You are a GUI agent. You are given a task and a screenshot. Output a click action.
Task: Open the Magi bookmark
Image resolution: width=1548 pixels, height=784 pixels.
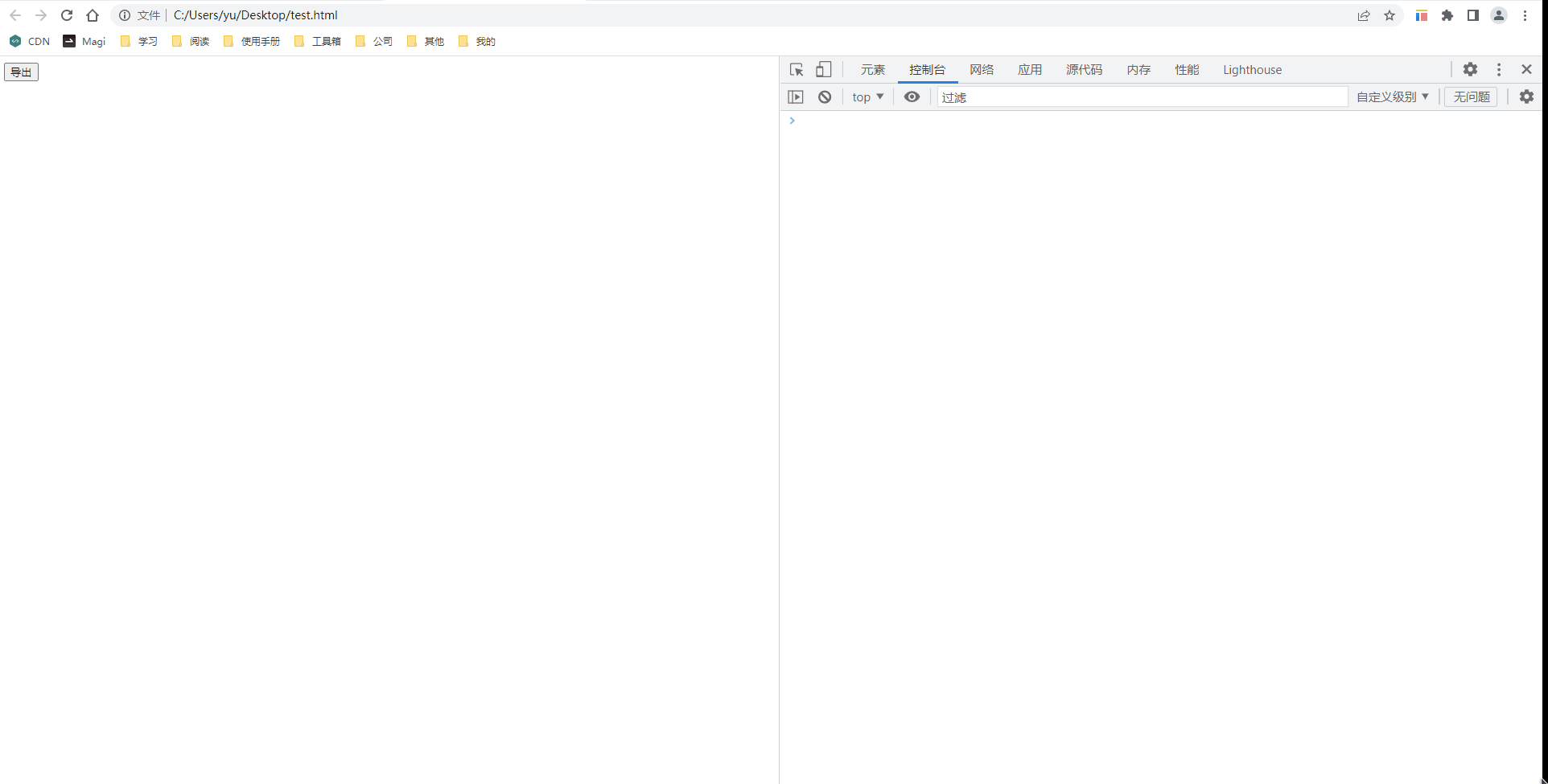[x=84, y=41]
